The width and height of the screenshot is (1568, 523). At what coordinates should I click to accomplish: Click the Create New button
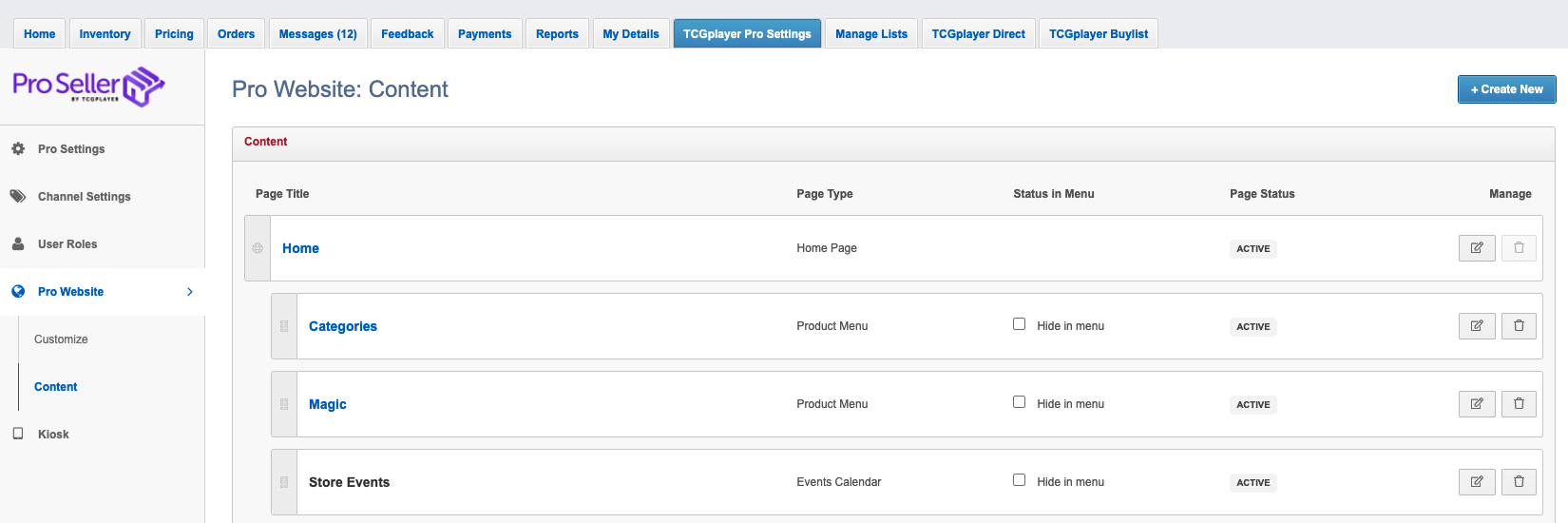click(x=1507, y=89)
